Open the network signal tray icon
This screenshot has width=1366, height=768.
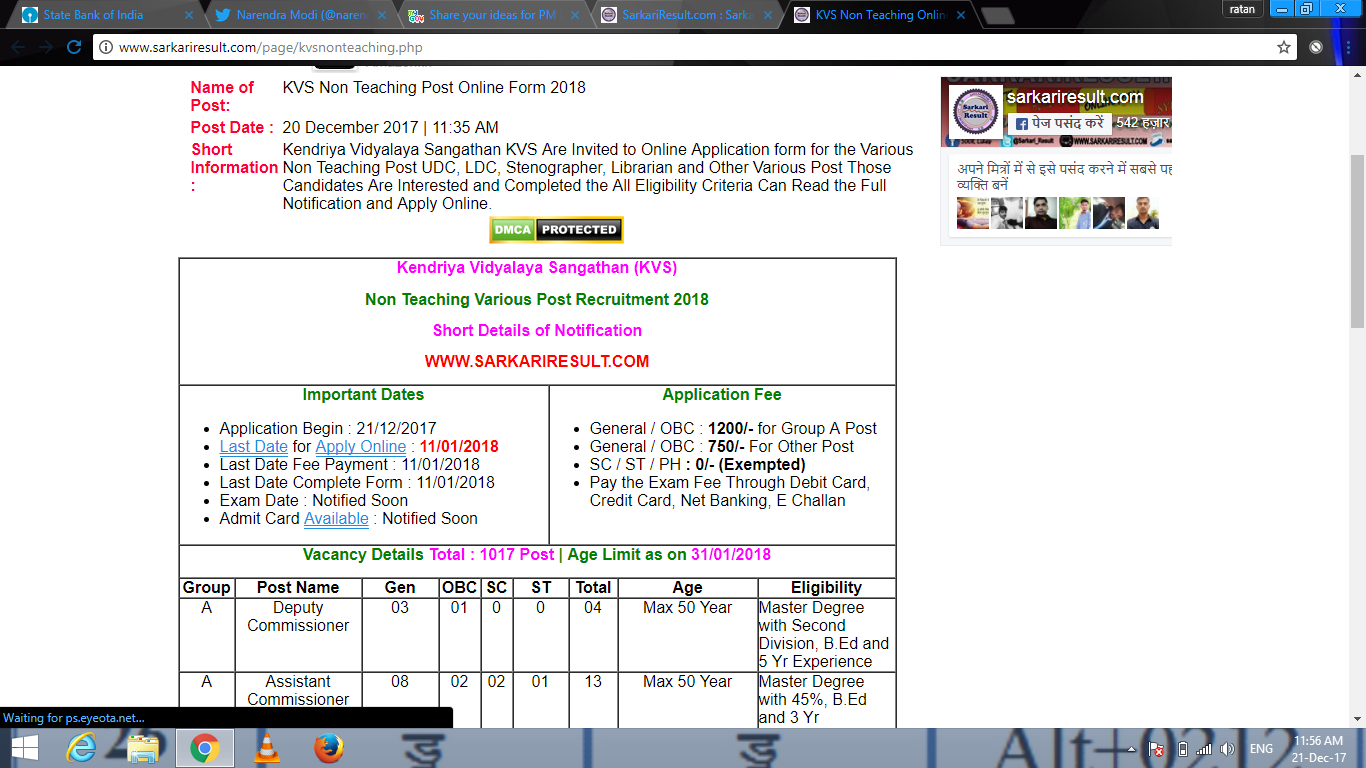(x=1204, y=749)
